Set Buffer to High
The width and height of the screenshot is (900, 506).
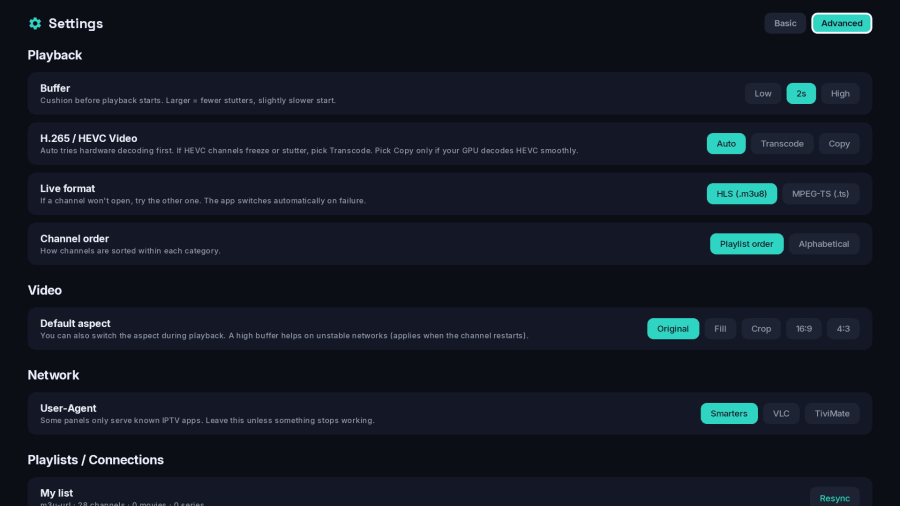coord(840,94)
